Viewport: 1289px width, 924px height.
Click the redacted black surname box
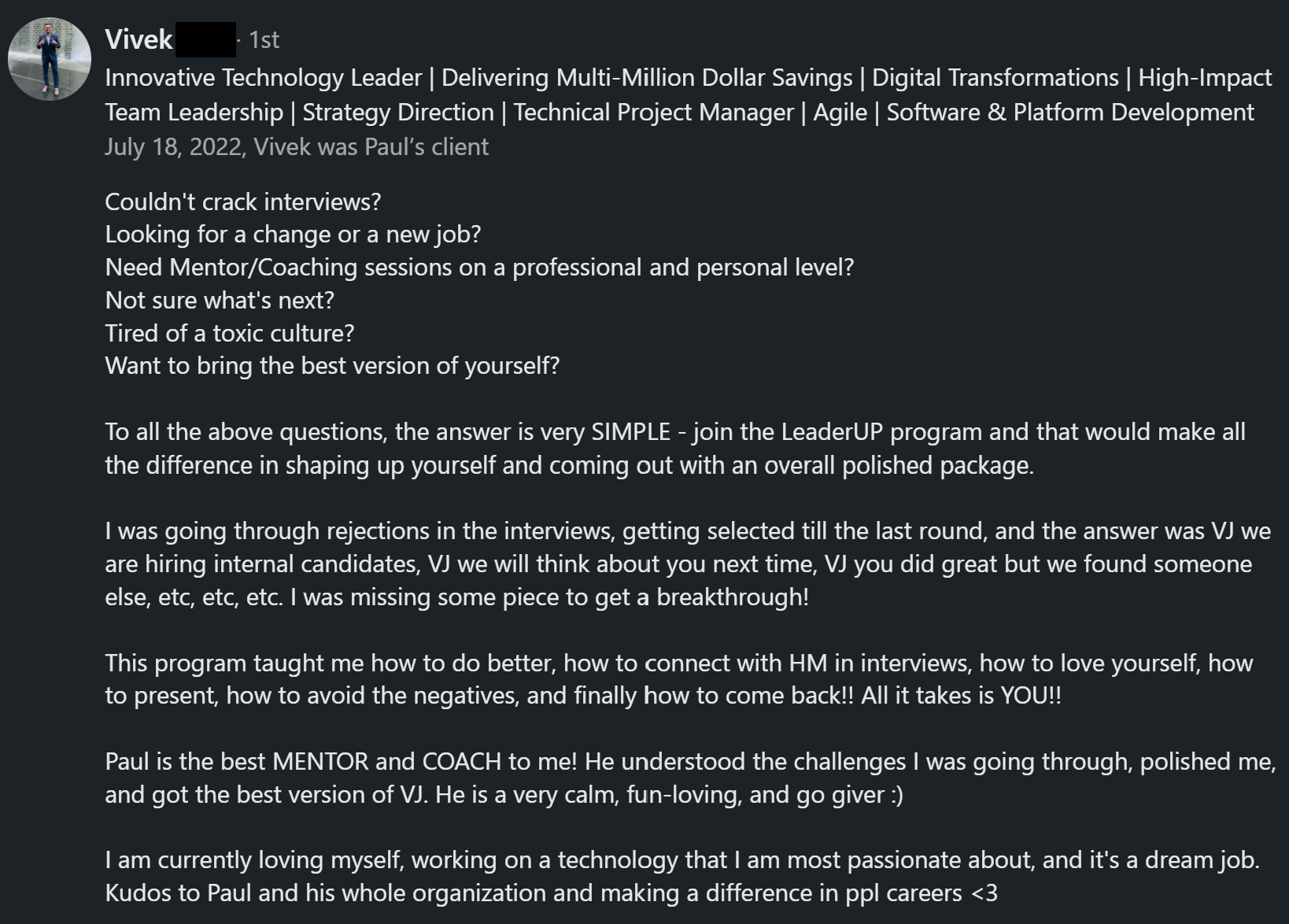click(x=205, y=39)
